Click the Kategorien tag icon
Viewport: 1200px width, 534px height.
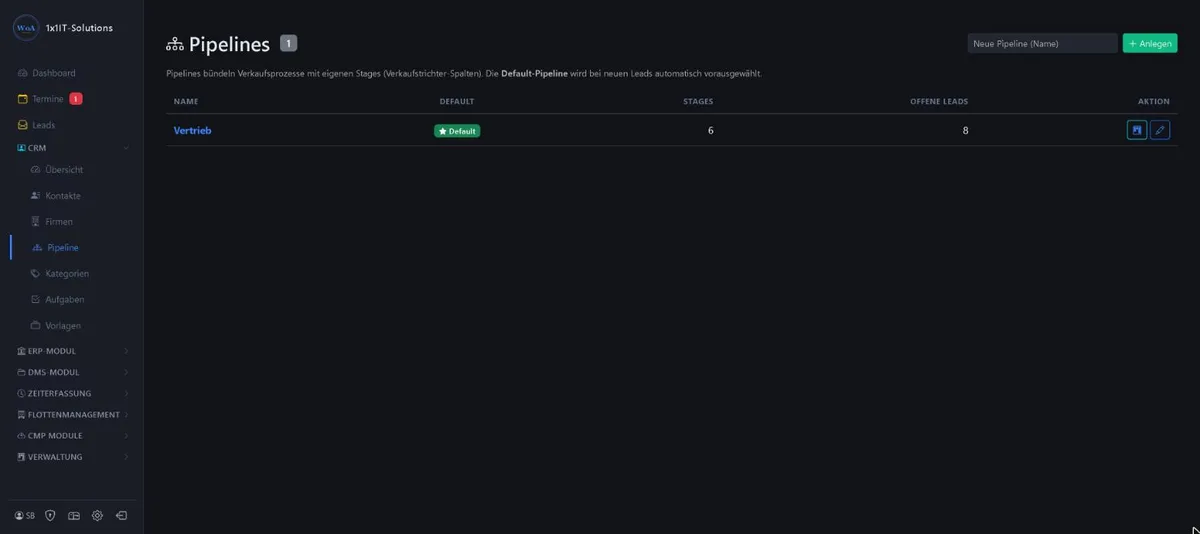click(x=36, y=273)
